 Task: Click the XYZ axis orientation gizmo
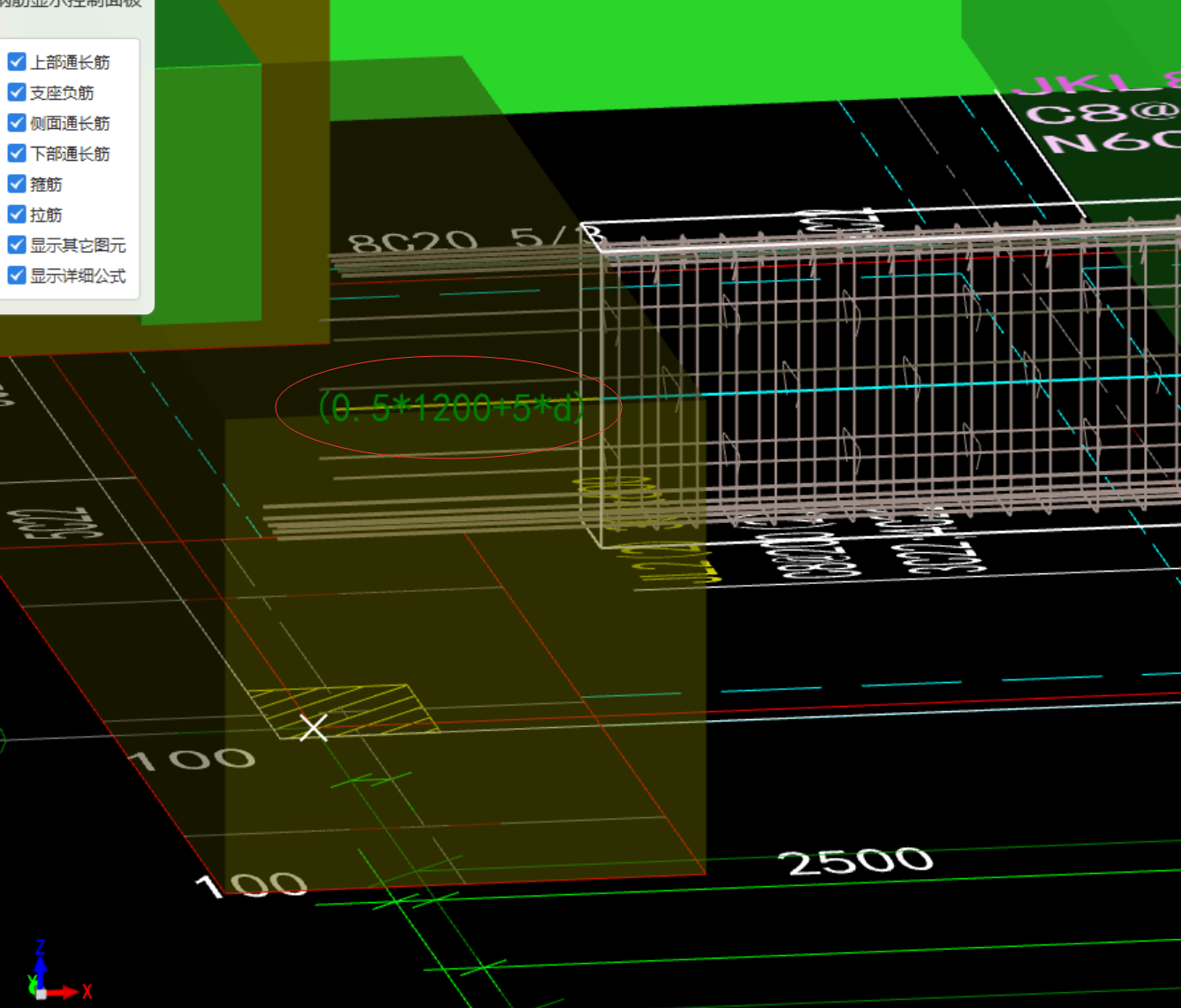(58, 972)
